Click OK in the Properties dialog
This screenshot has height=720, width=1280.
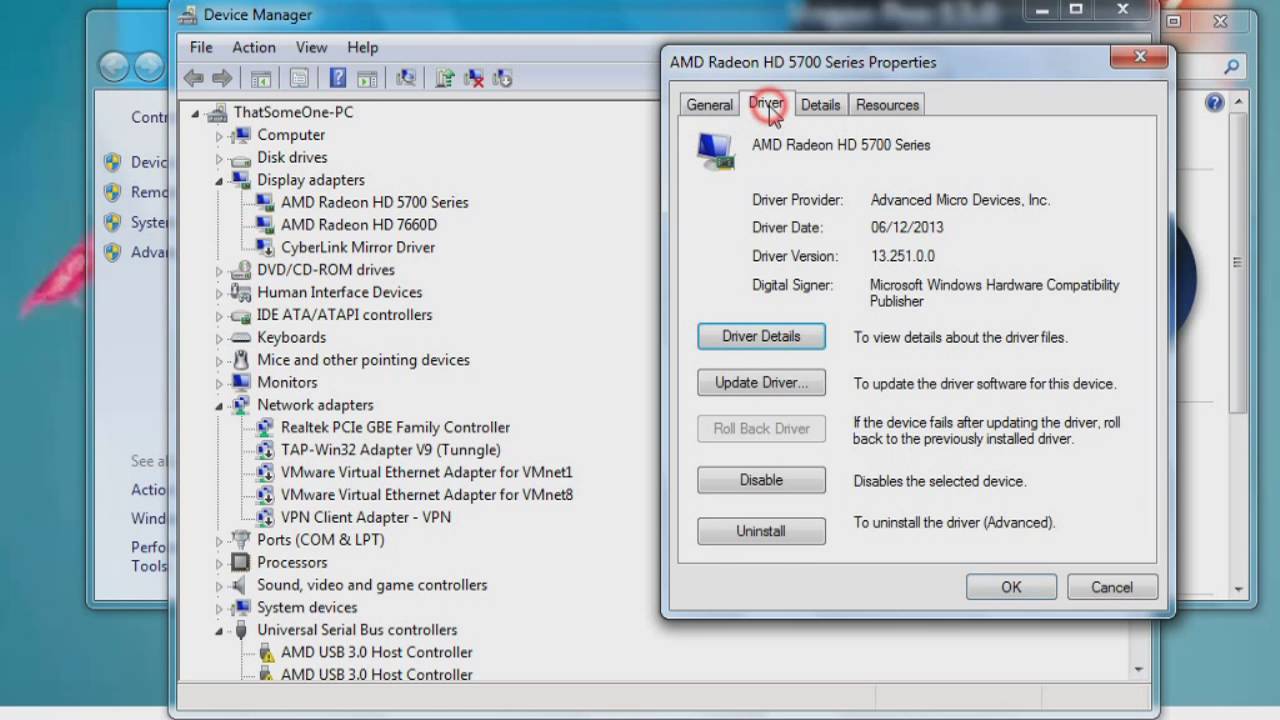click(x=1011, y=587)
